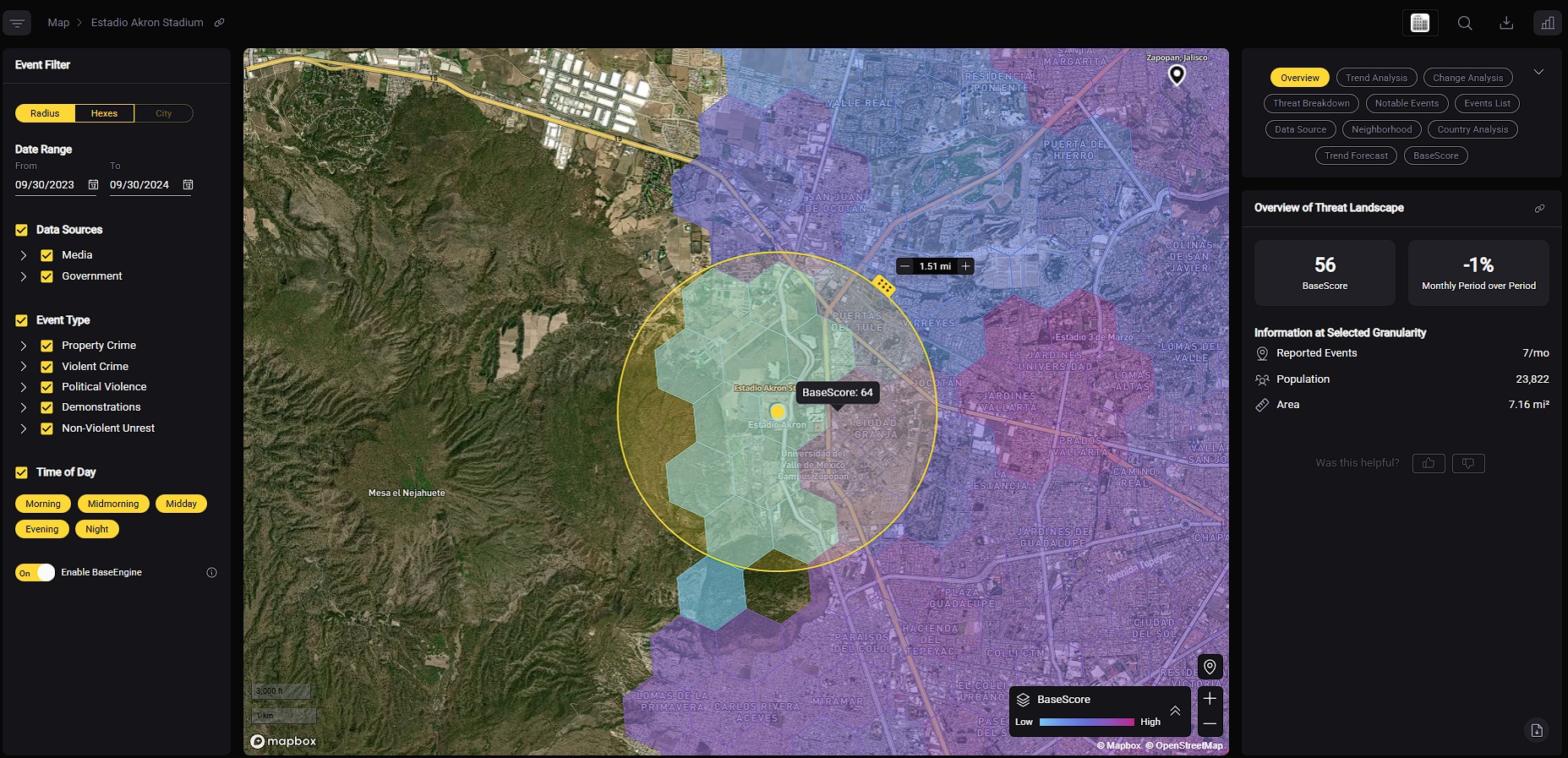The width and height of the screenshot is (1568, 758).
Task: Open the Mapbox logo link
Action: point(283,741)
